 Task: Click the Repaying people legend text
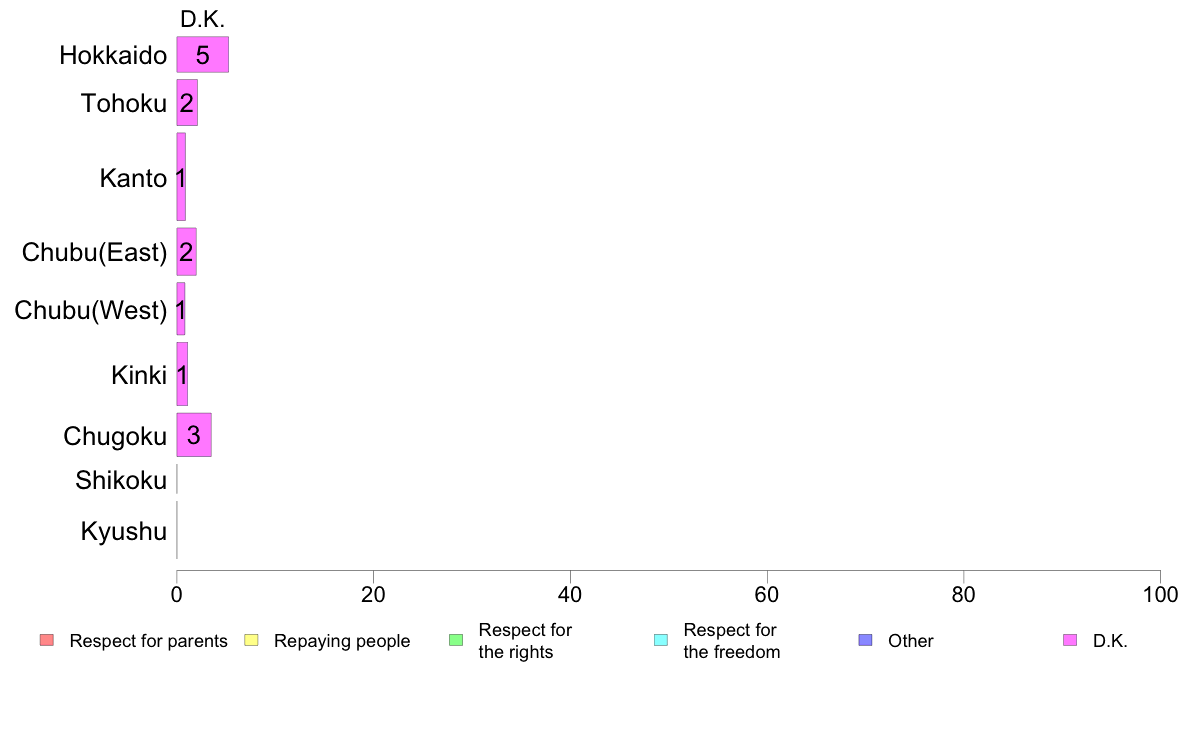tap(342, 641)
